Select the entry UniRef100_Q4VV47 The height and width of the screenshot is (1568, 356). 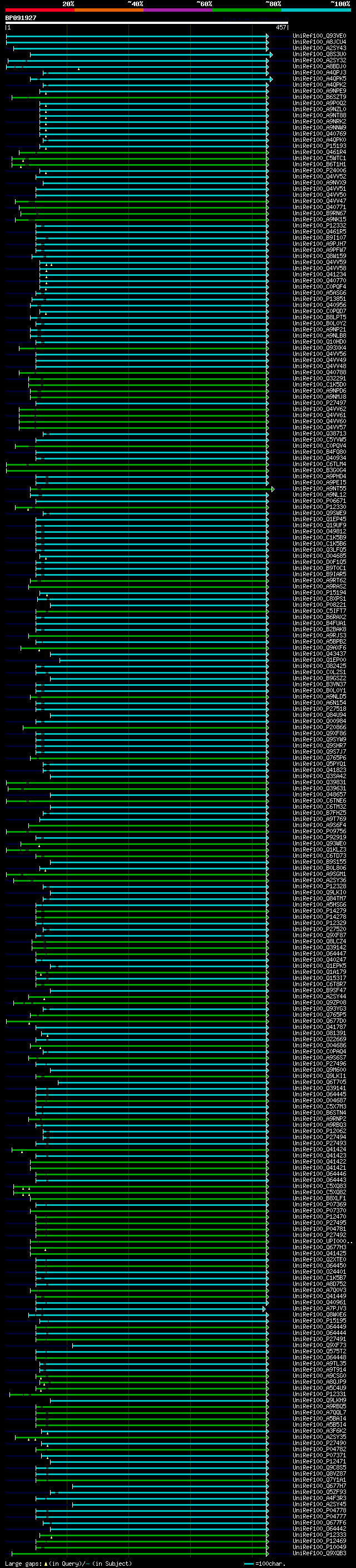pyautogui.click(x=319, y=201)
